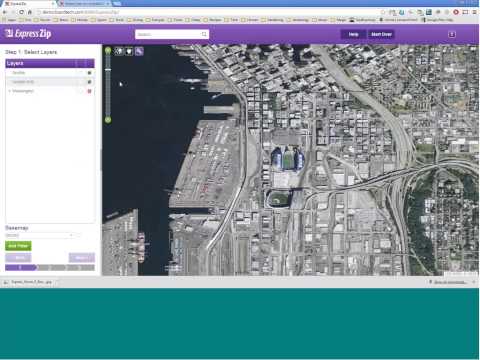Toggle checkbox of the second layer row
The image size is (480, 360).
pyautogui.click(x=89, y=82)
